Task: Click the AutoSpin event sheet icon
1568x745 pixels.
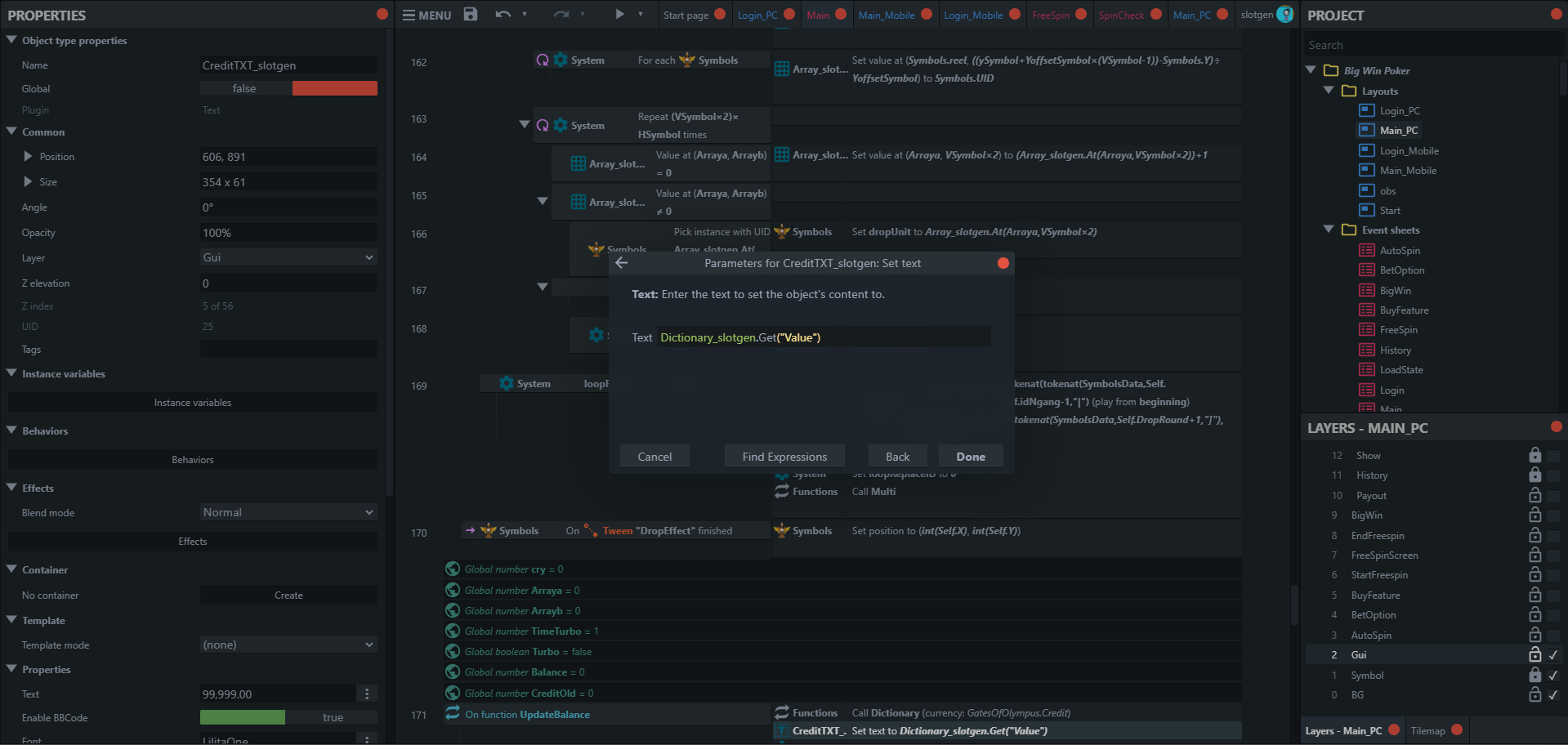Action: point(1367,250)
